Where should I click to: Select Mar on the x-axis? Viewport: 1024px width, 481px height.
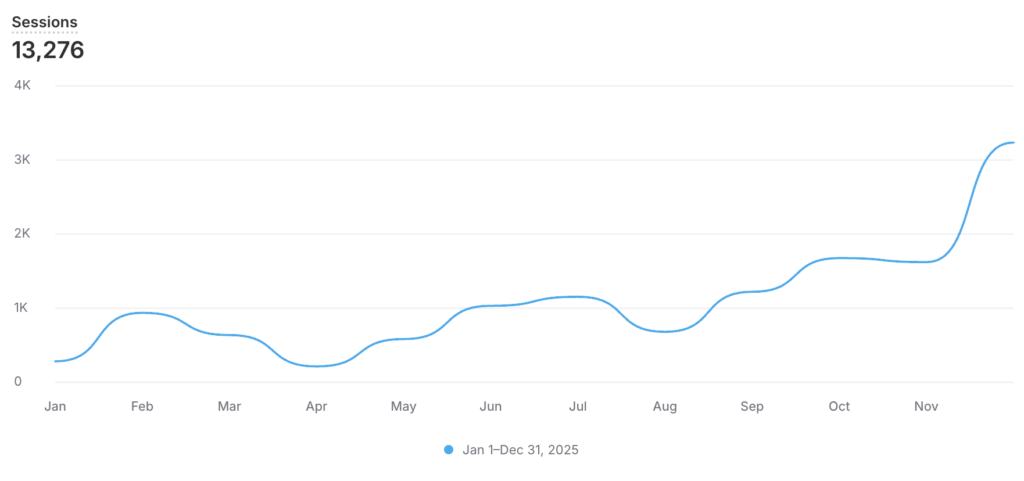pyautogui.click(x=229, y=407)
